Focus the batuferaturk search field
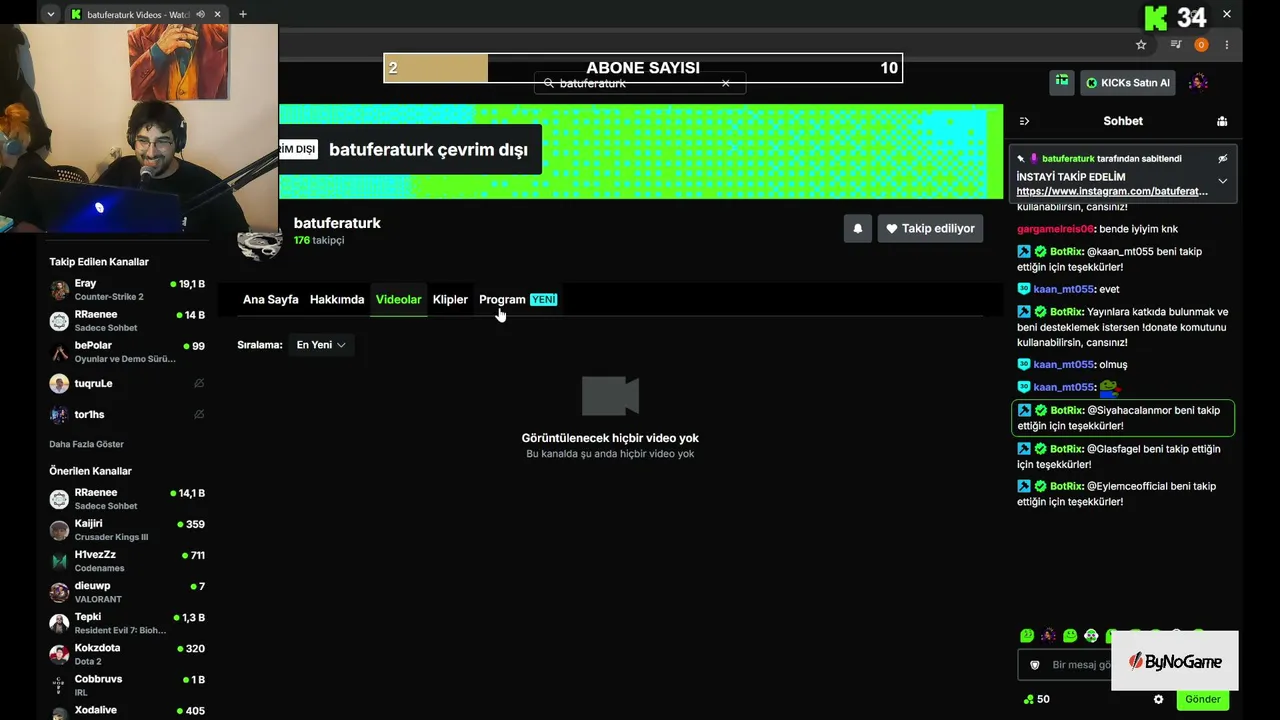 coord(639,83)
